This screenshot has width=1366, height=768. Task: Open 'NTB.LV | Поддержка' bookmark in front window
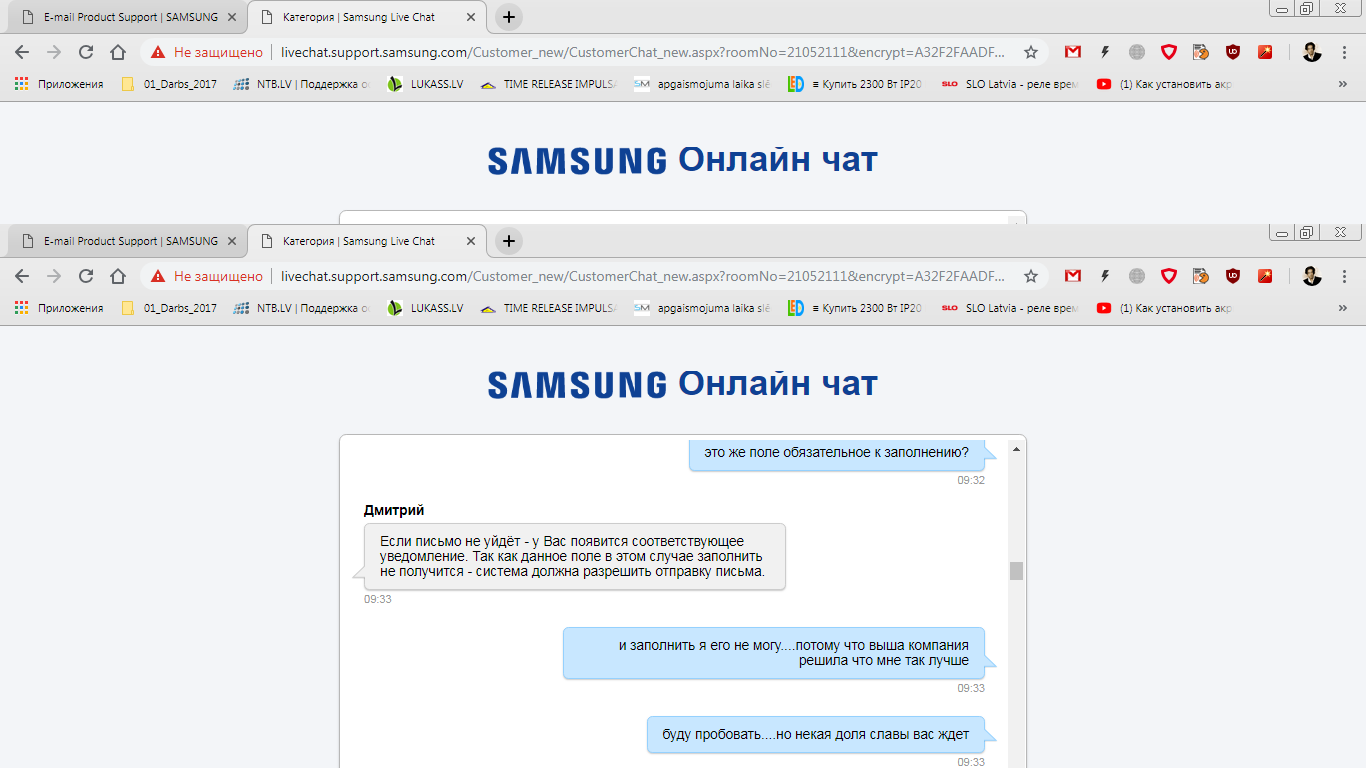point(302,308)
